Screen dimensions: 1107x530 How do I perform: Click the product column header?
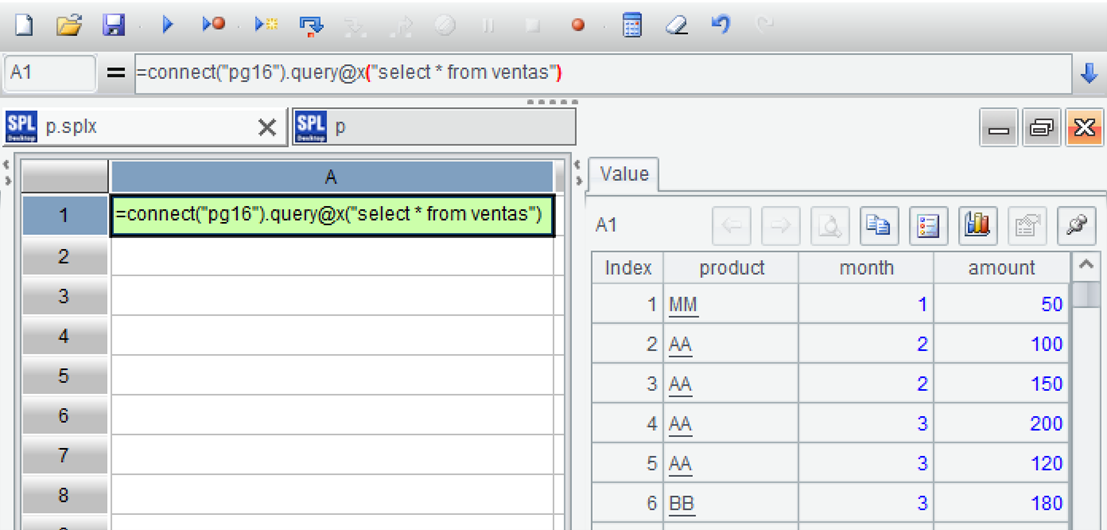[x=731, y=268]
